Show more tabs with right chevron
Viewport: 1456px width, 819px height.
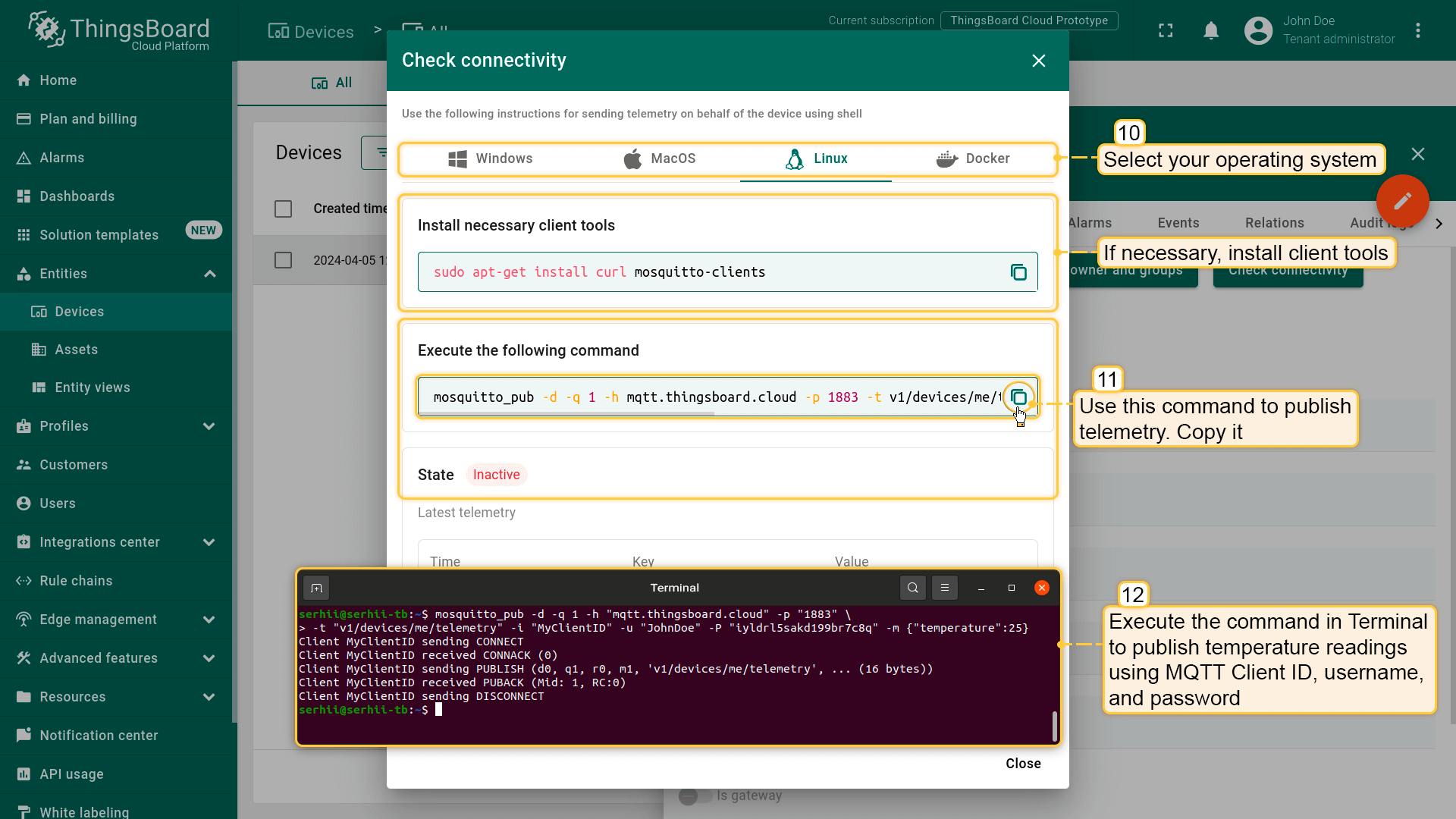(x=1439, y=224)
